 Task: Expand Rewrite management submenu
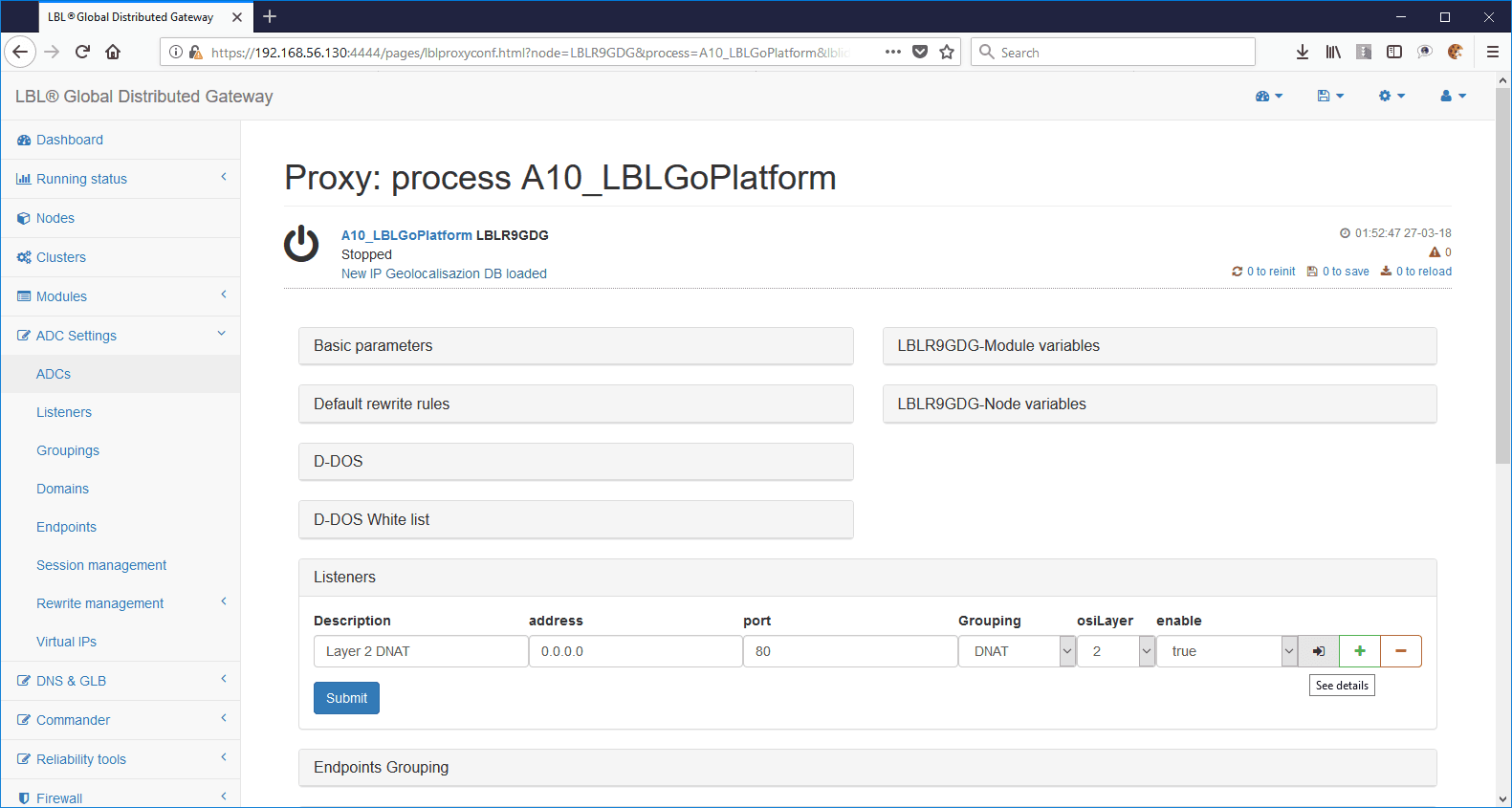[121, 603]
